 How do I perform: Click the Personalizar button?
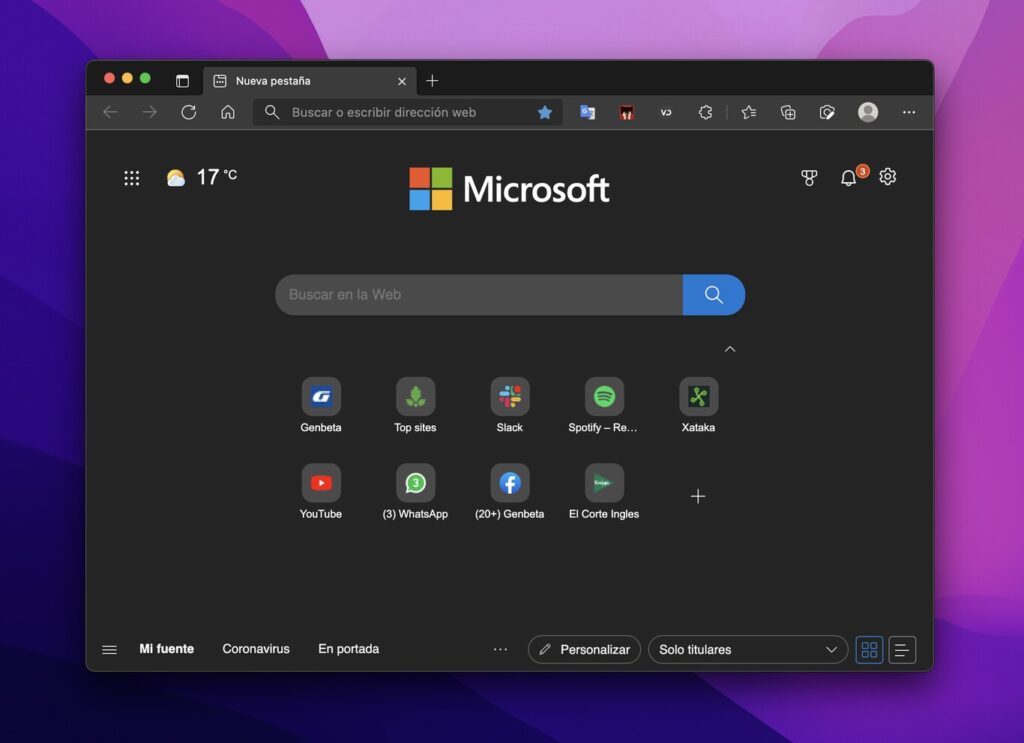584,649
